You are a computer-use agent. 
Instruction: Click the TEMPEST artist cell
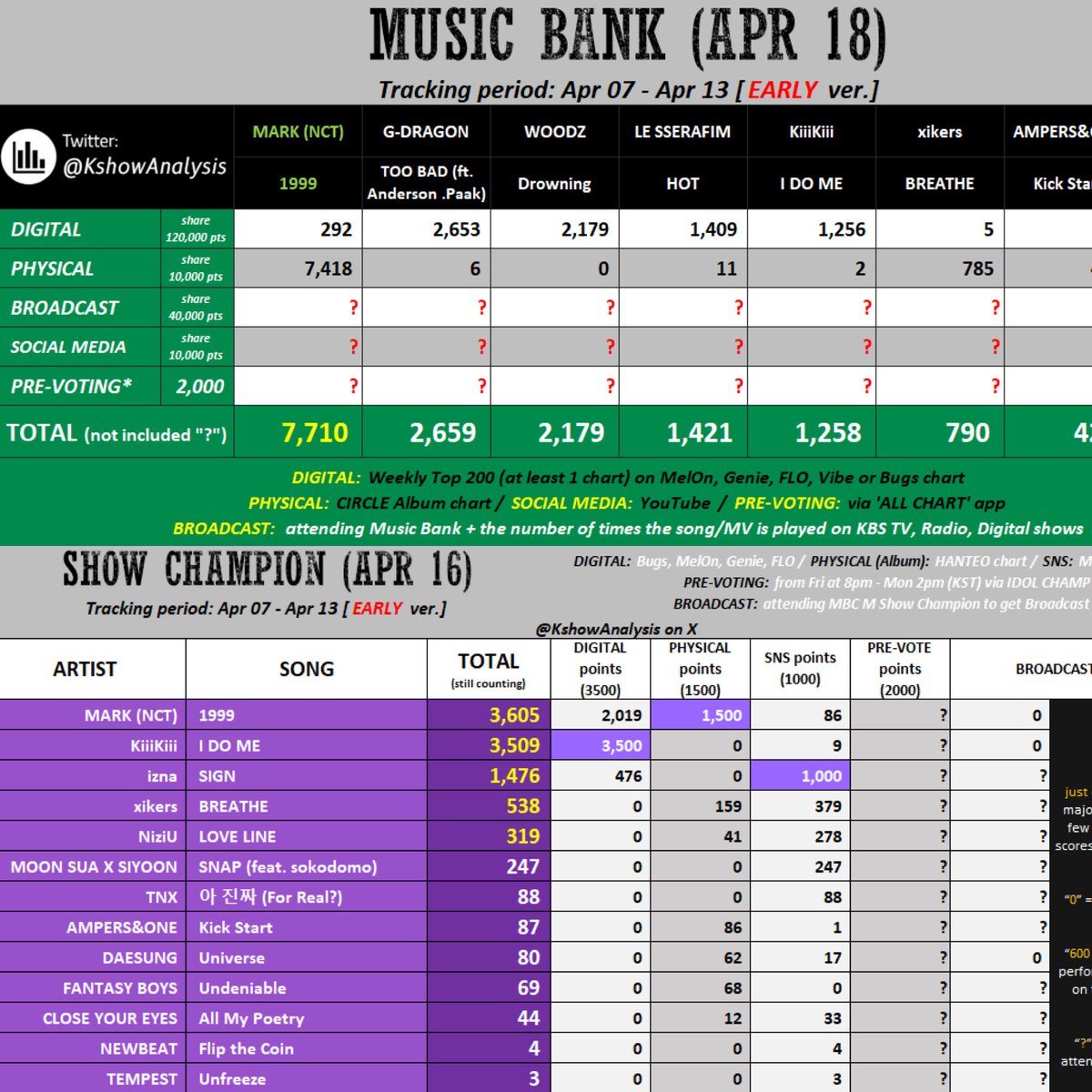pos(93,1079)
